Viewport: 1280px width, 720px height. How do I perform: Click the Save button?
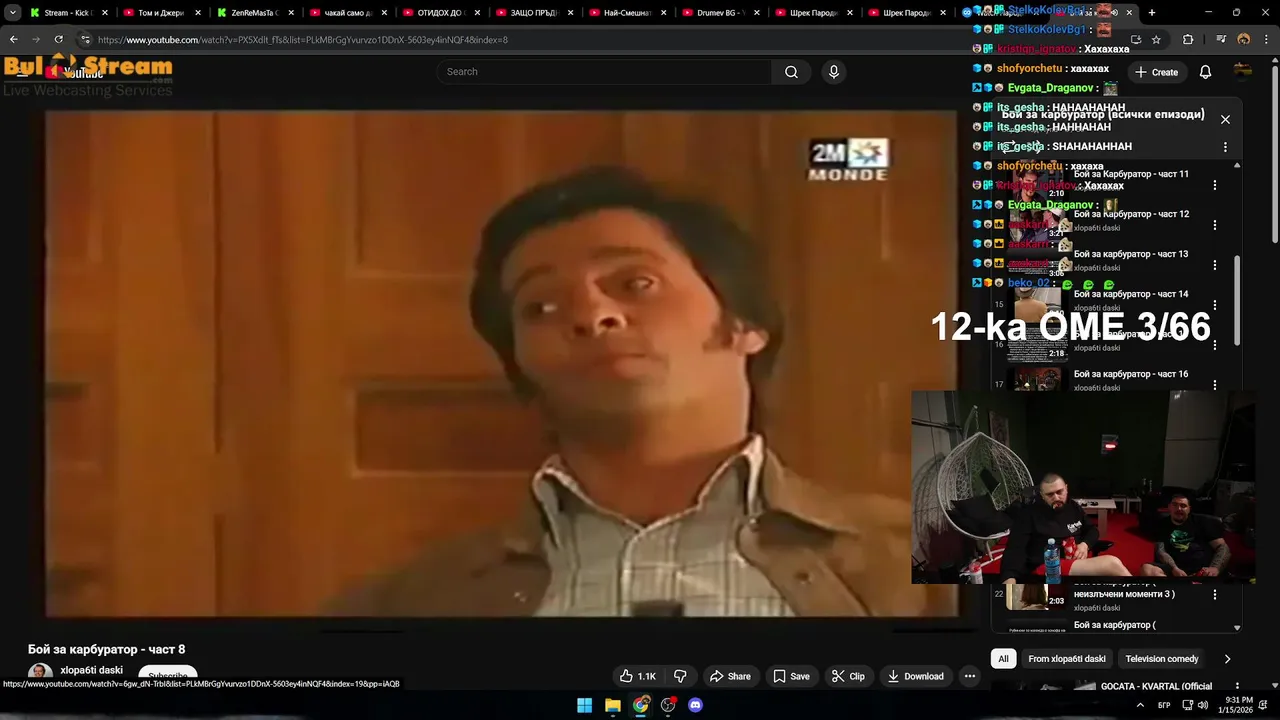pyautogui.click(x=791, y=676)
